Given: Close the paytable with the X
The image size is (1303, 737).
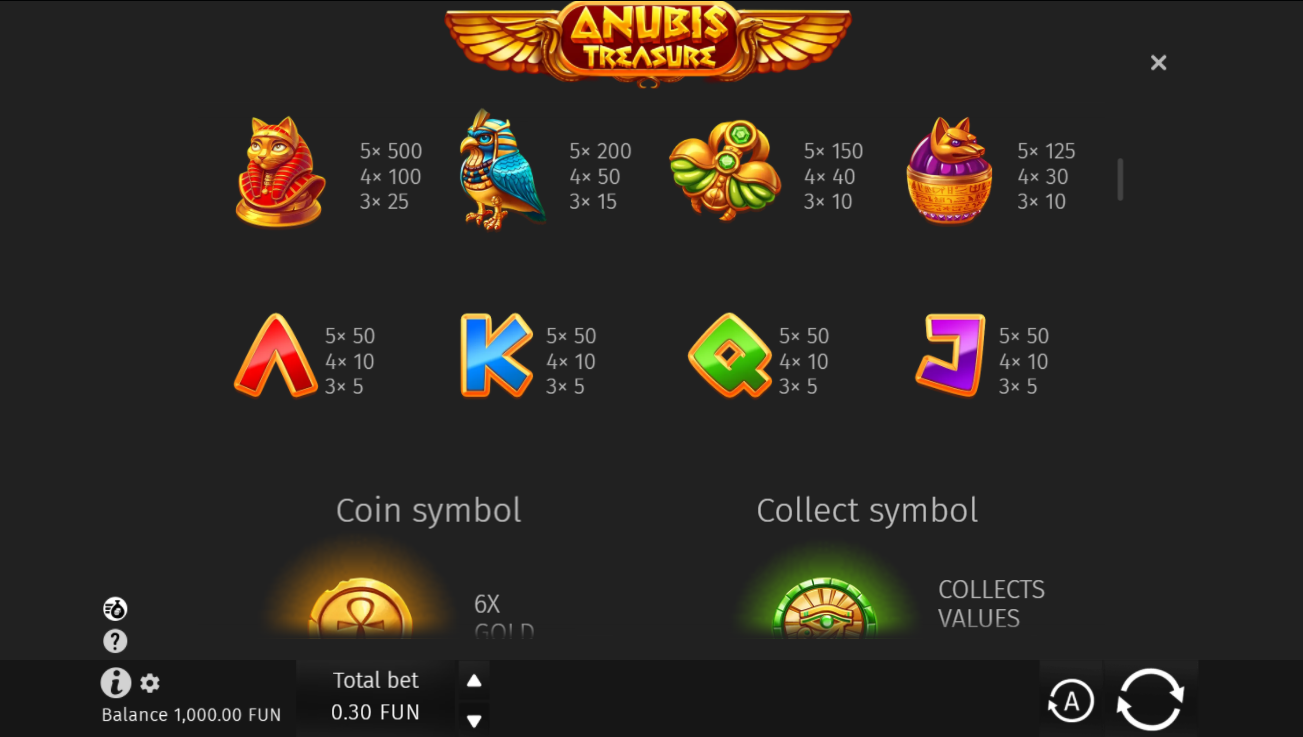Looking at the screenshot, I should (1158, 63).
